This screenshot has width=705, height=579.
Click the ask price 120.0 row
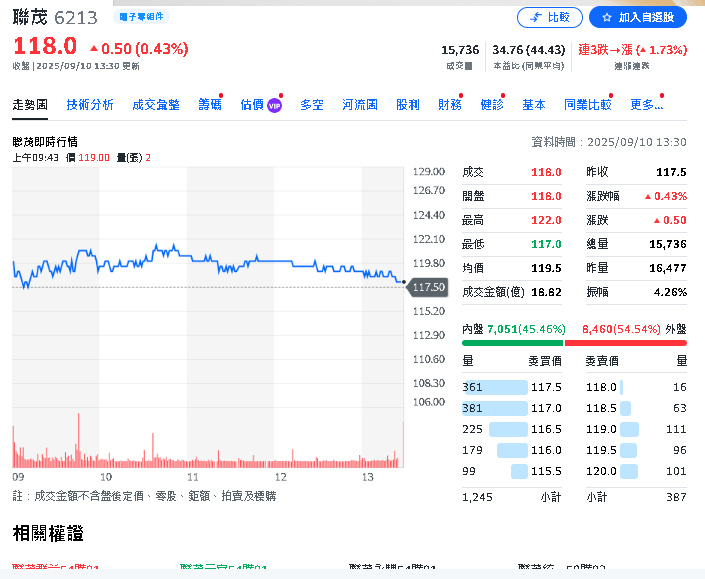click(636, 471)
